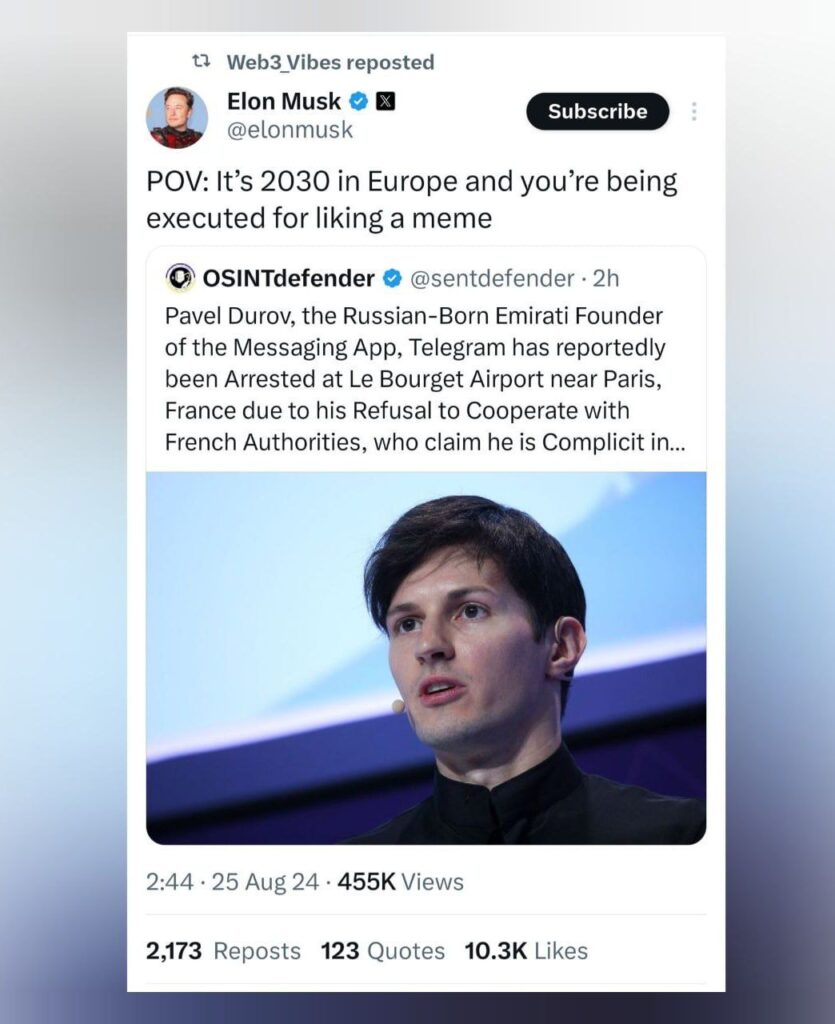835x1024 pixels.
Task: Open the quoted post's photo
Action: click(426, 658)
